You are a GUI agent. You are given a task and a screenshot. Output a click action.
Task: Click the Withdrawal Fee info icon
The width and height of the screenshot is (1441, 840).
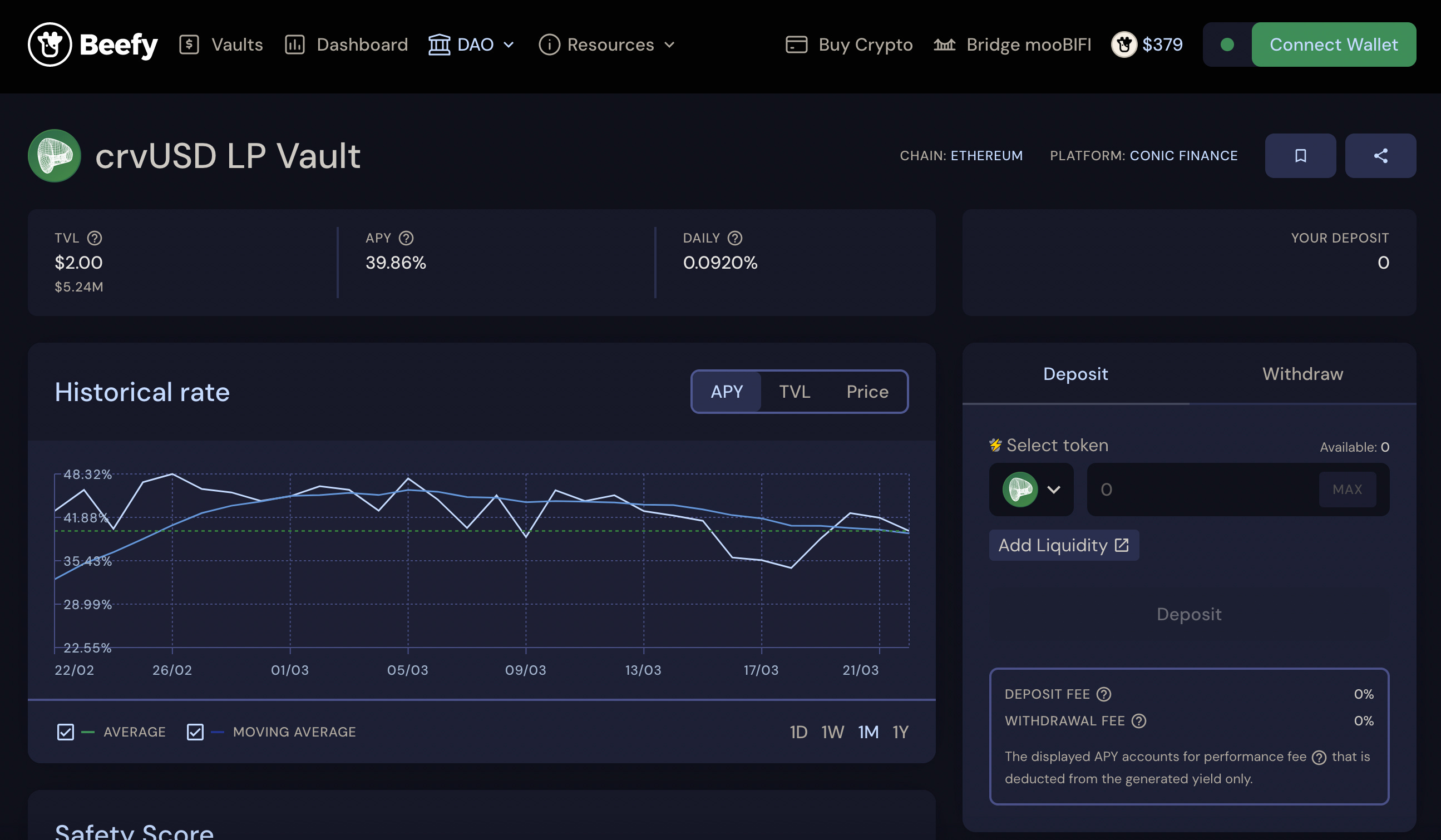[x=1138, y=721]
